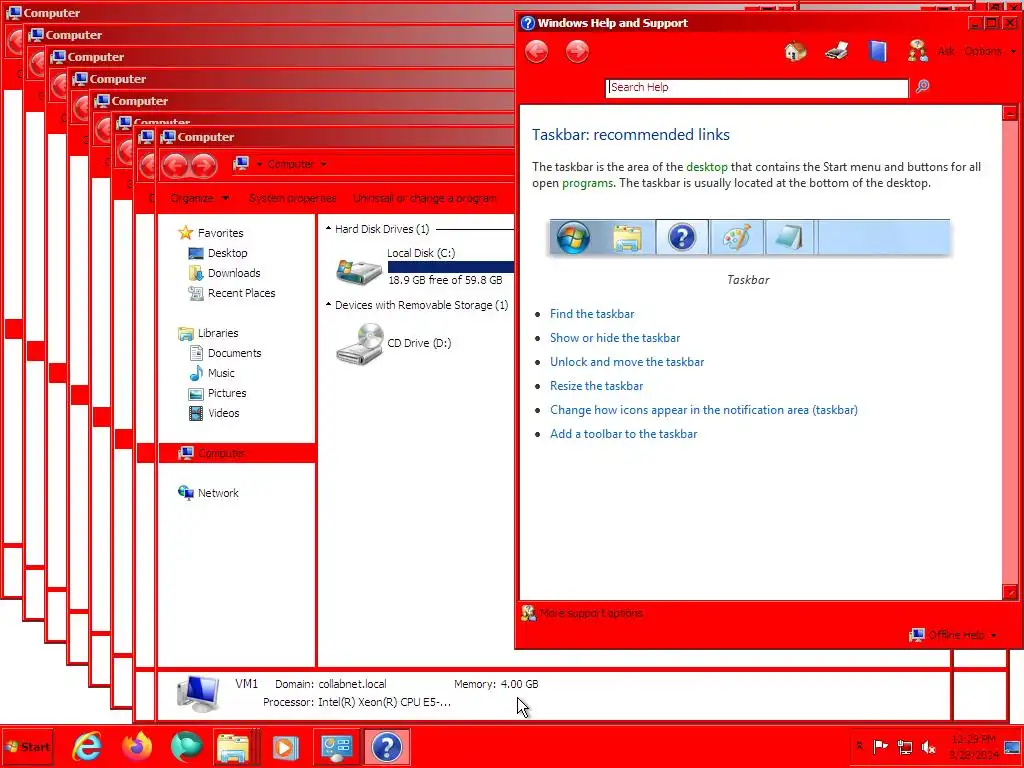1024x768 pixels.
Task: Click Local Disk (C:) capacity bar
Action: (451, 267)
